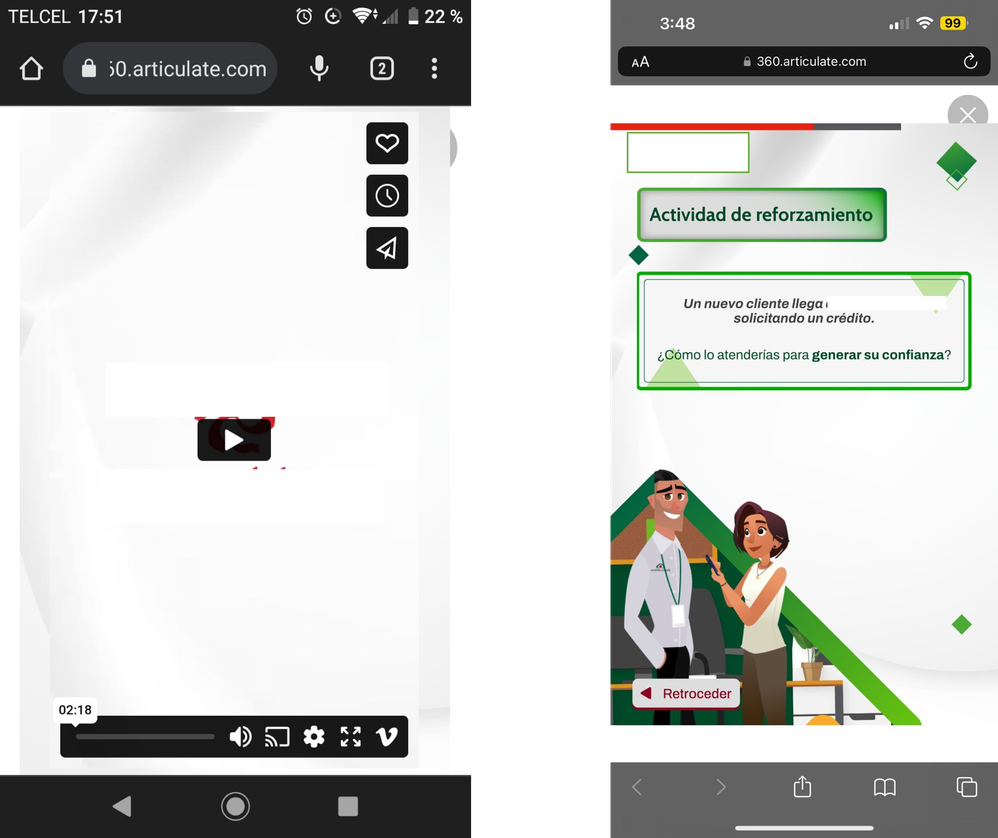Click the Retroceder button
Screen dimensions: 998x838
(x=686, y=693)
